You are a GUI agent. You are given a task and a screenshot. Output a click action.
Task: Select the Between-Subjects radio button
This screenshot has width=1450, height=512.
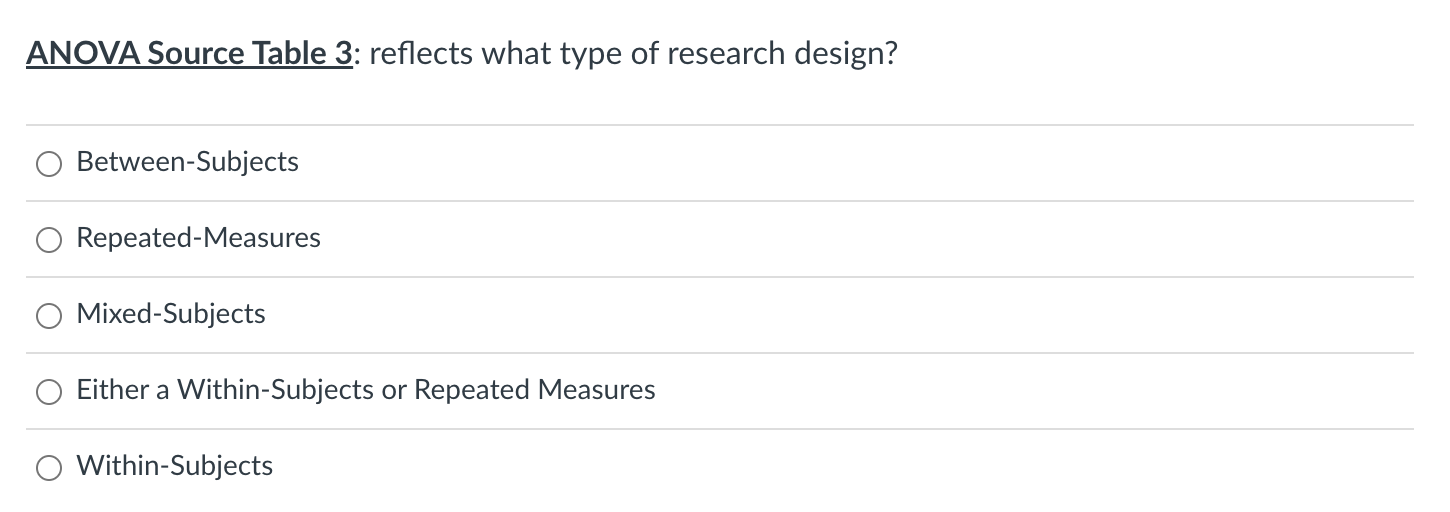click(x=50, y=163)
